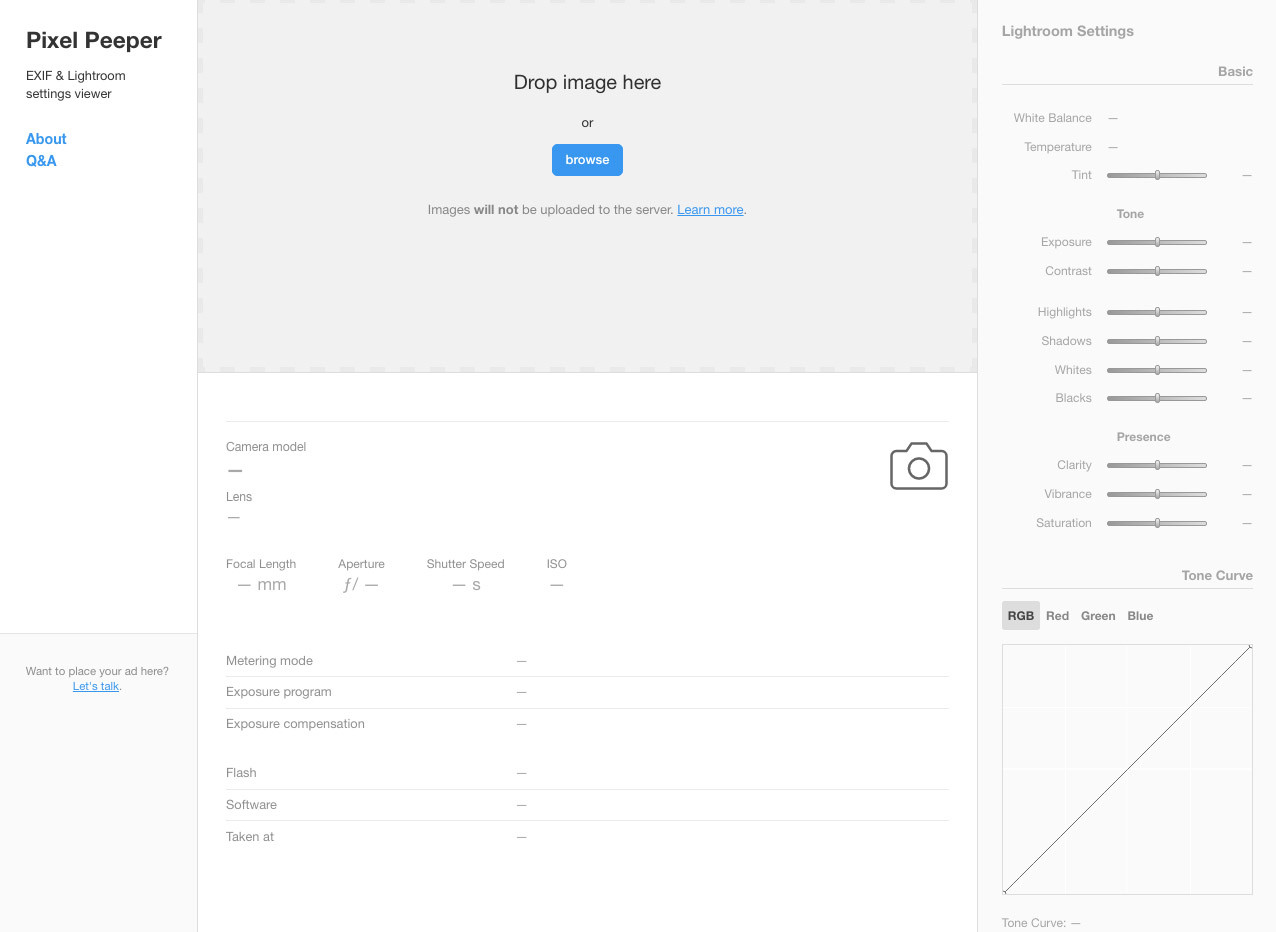Open the Learn more link
1276x932 pixels.
710,210
